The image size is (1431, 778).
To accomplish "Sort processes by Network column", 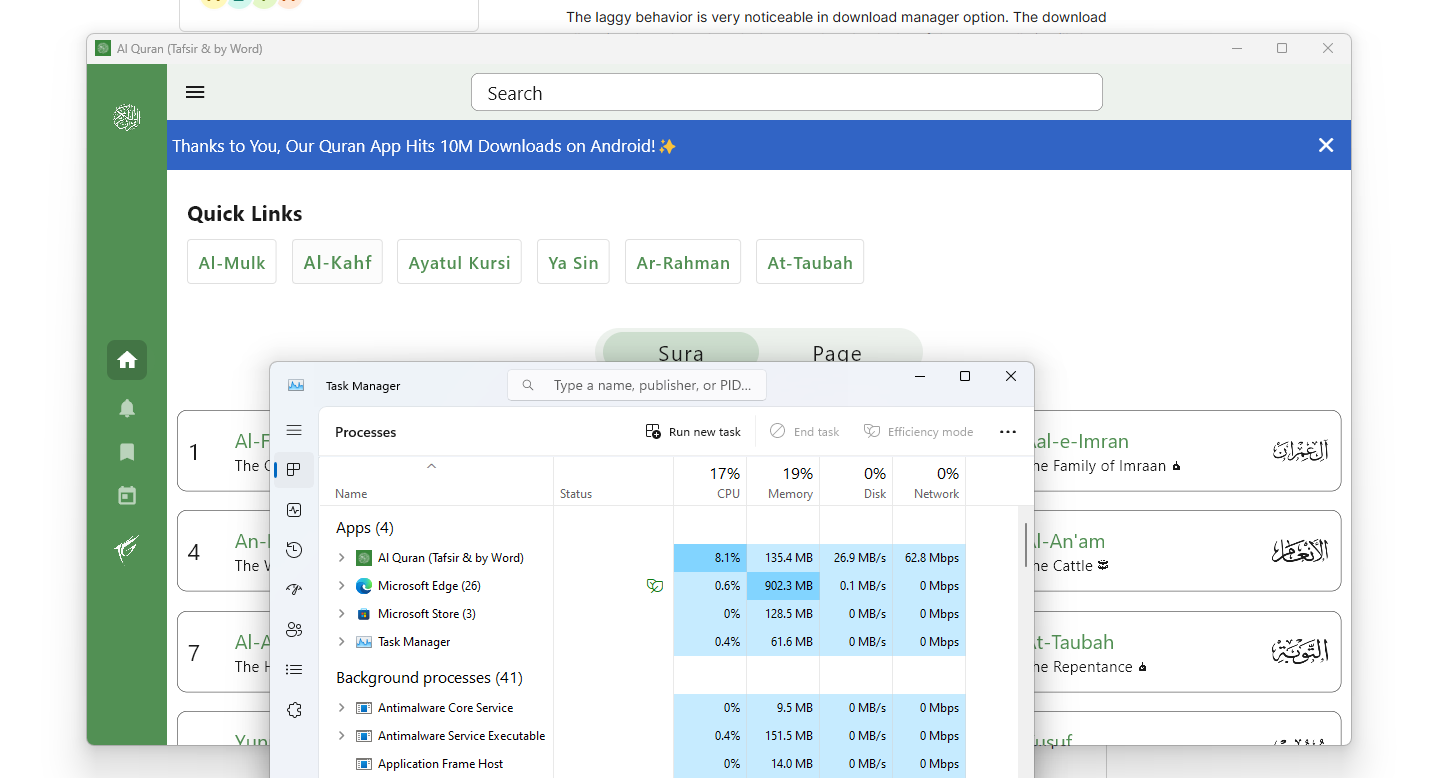I will [929, 482].
